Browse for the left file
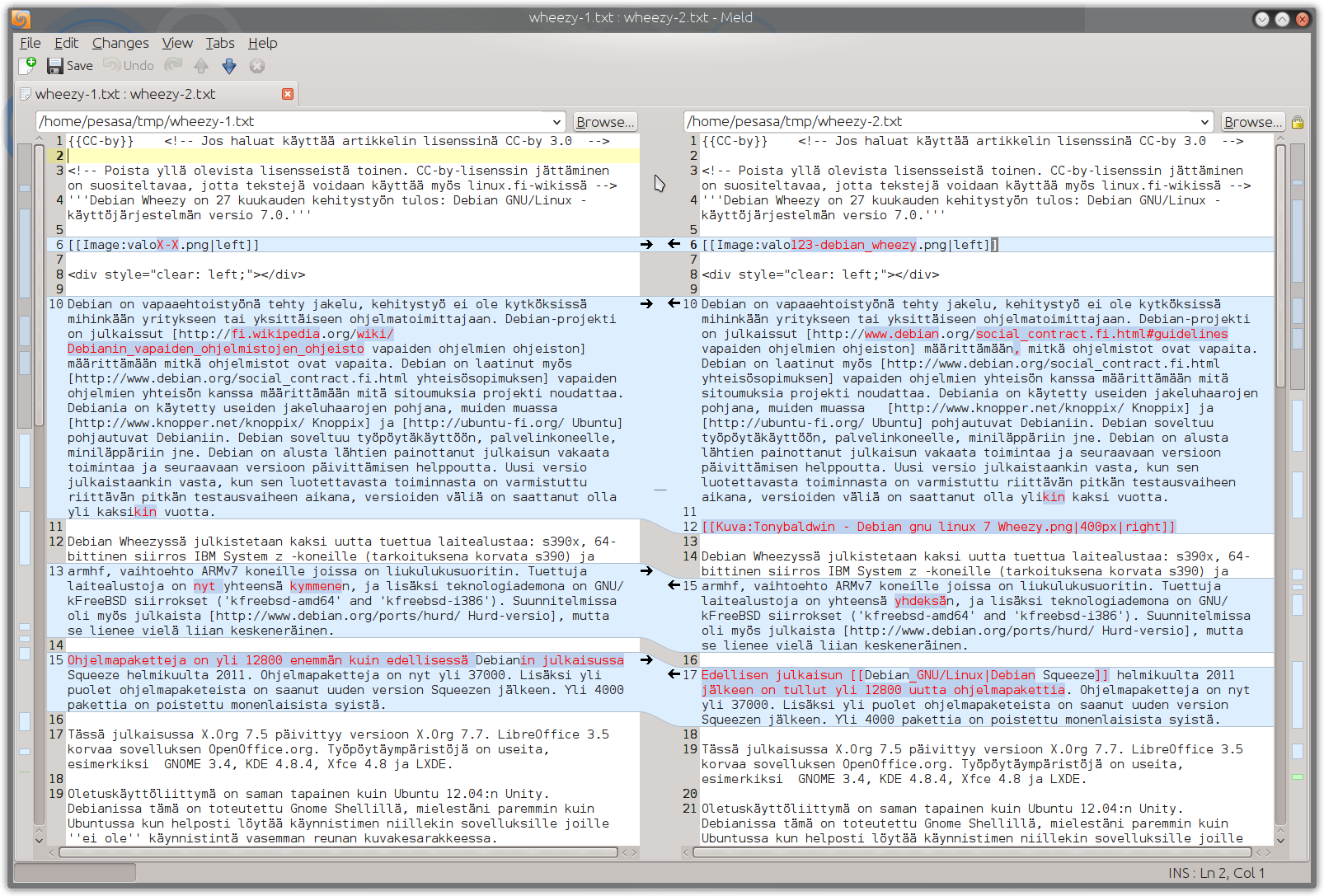Viewport: 1324px width, 896px height. pyautogui.click(x=605, y=122)
